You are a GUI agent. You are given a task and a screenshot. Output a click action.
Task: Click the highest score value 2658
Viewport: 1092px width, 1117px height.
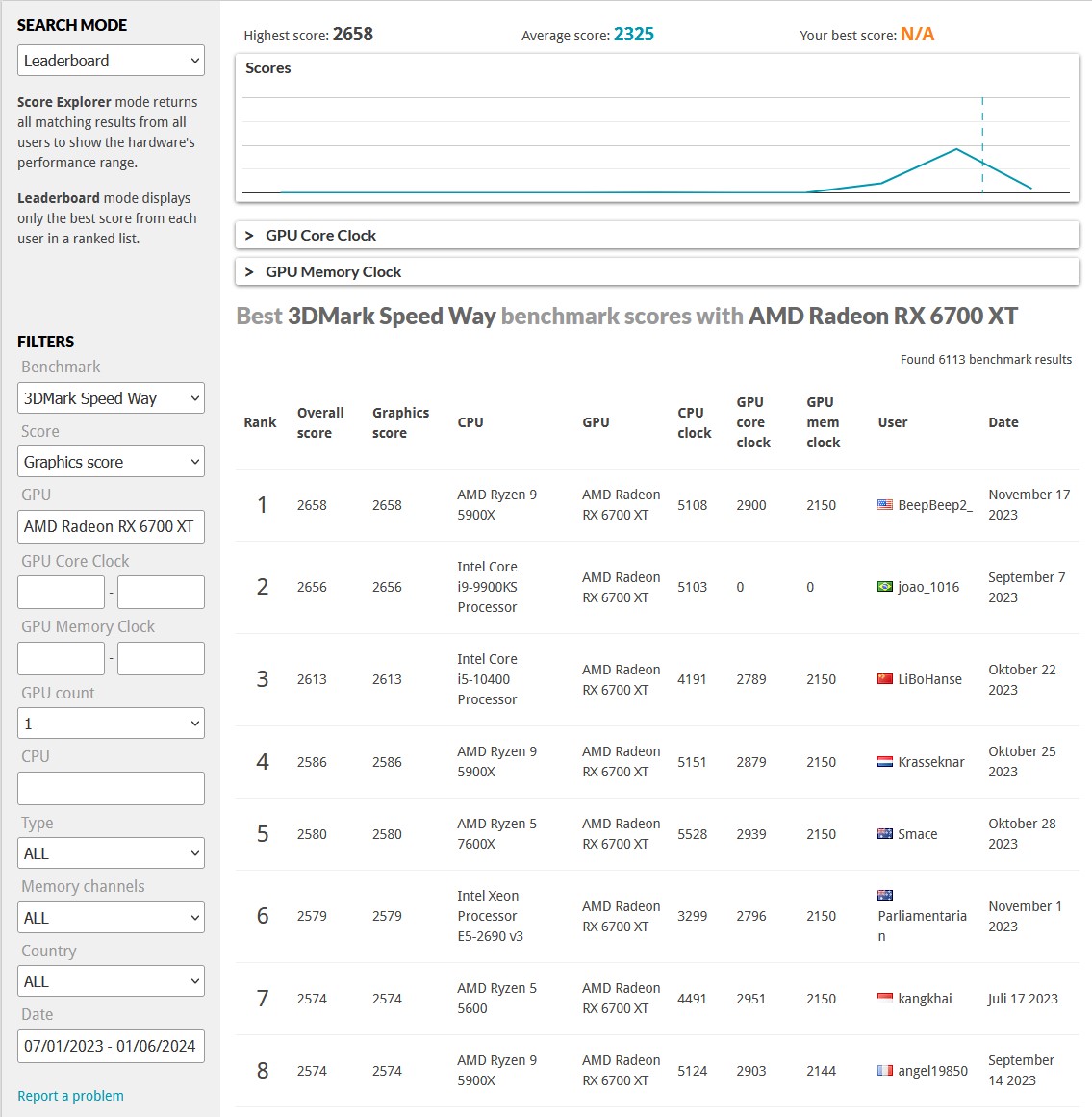352,34
